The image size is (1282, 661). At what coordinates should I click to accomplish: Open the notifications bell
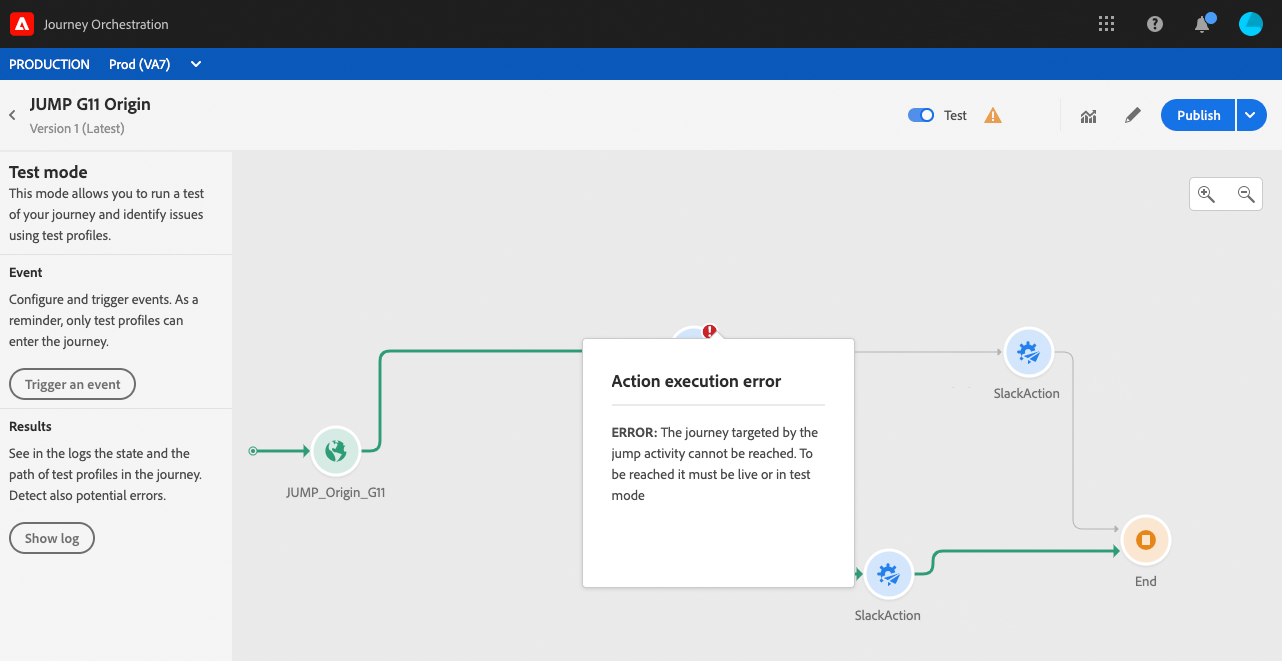pyautogui.click(x=1203, y=24)
